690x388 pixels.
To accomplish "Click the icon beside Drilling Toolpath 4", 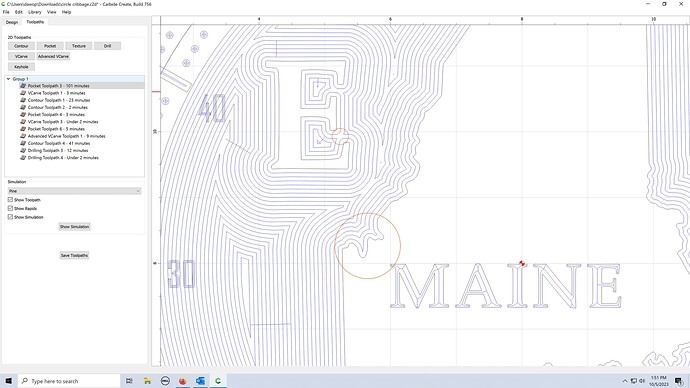I will [23, 157].
